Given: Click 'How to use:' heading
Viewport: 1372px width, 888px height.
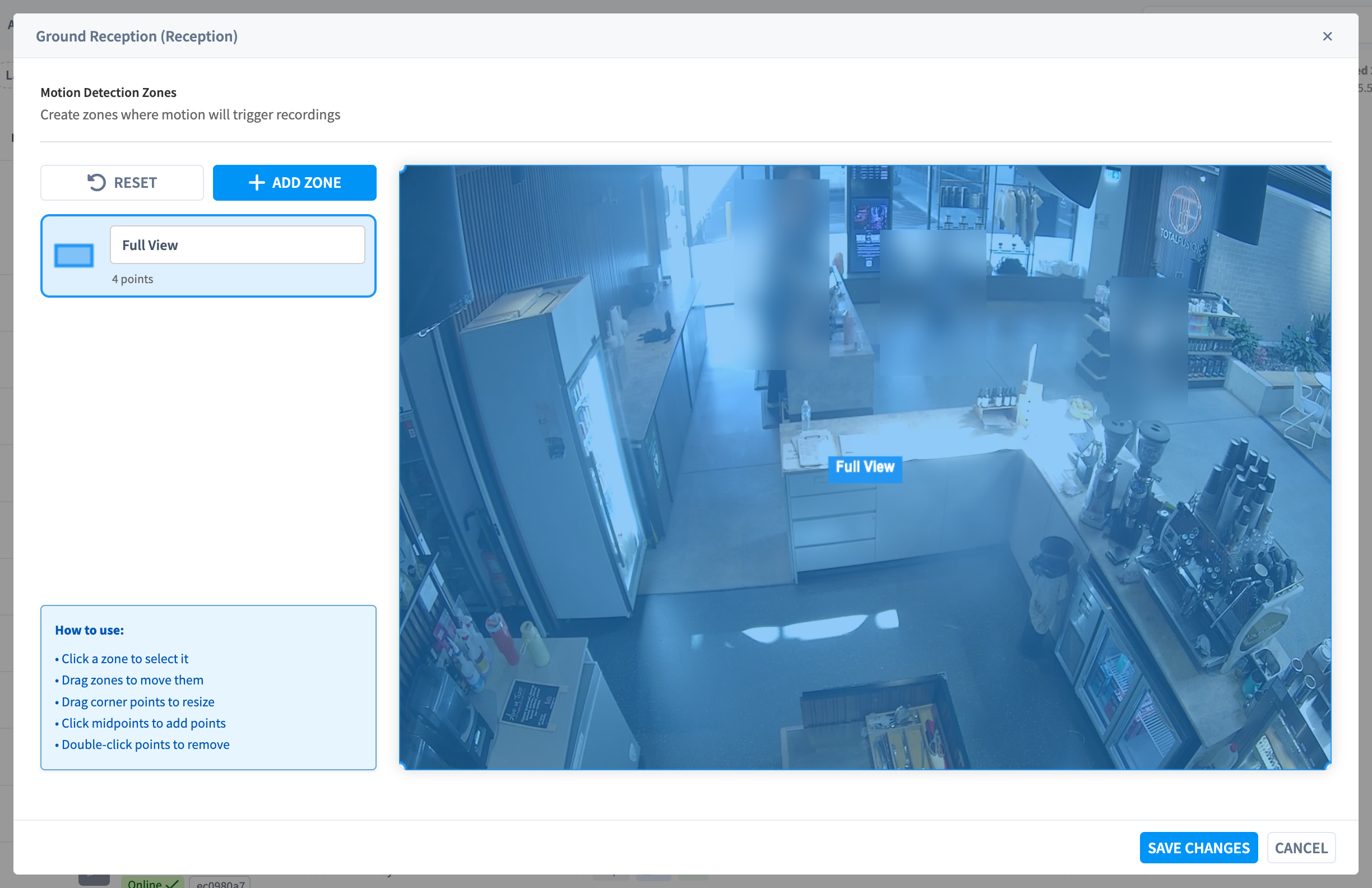Looking at the screenshot, I should (x=89, y=630).
